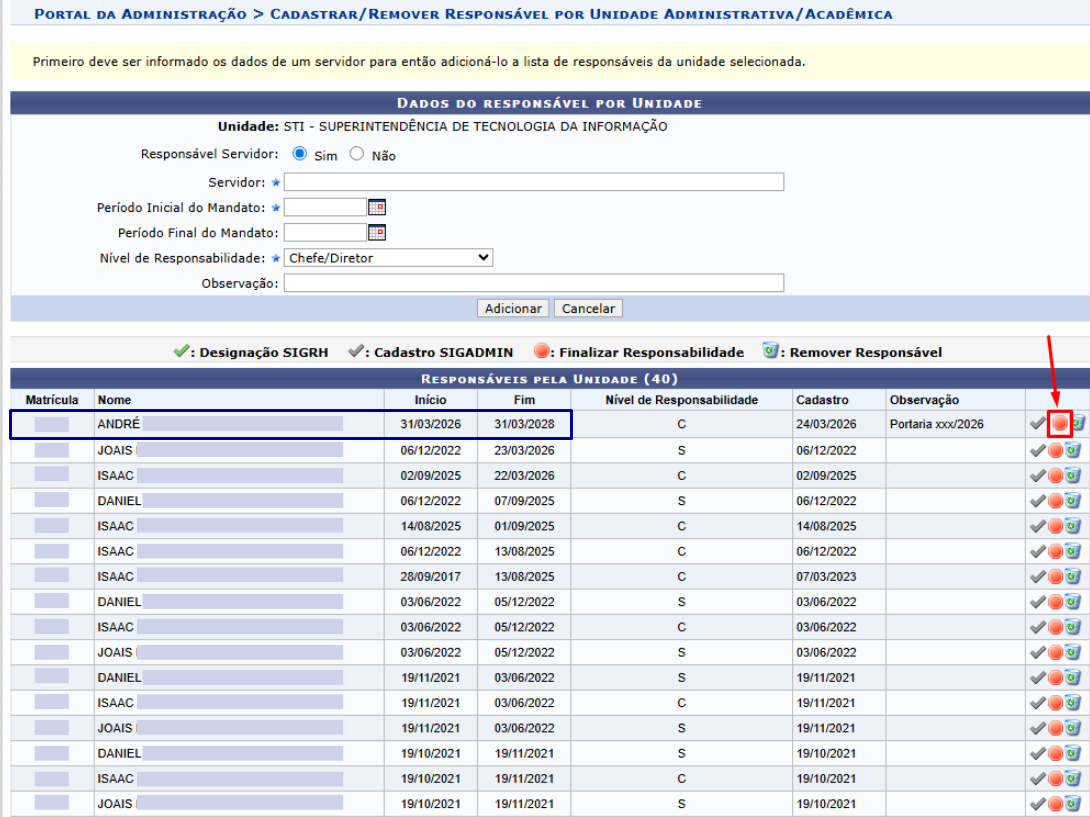Click into the Observação input field
The width and height of the screenshot is (1090, 817).
click(533, 283)
